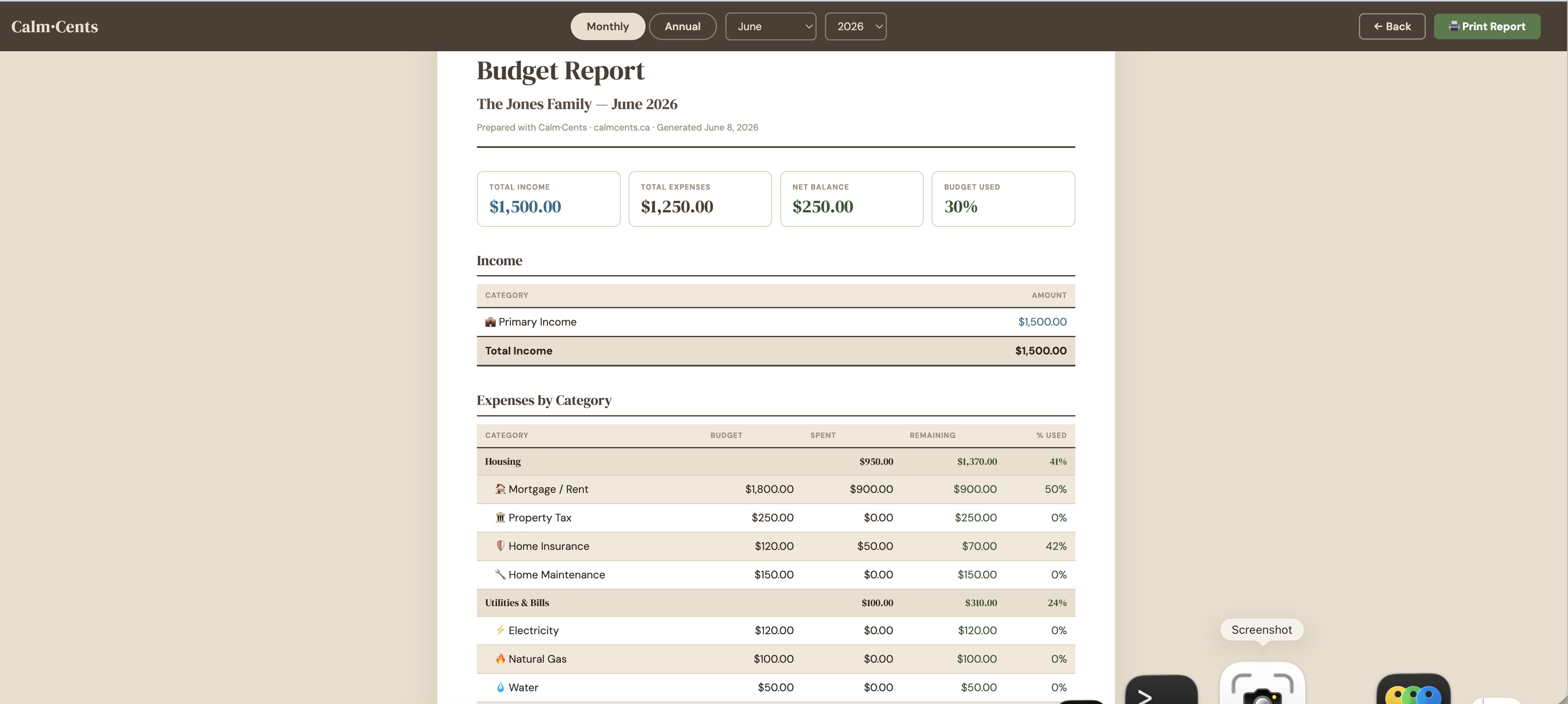Click the house icon for Mortgage / Rent
Viewport: 1568px width, 704px height.
click(500, 489)
